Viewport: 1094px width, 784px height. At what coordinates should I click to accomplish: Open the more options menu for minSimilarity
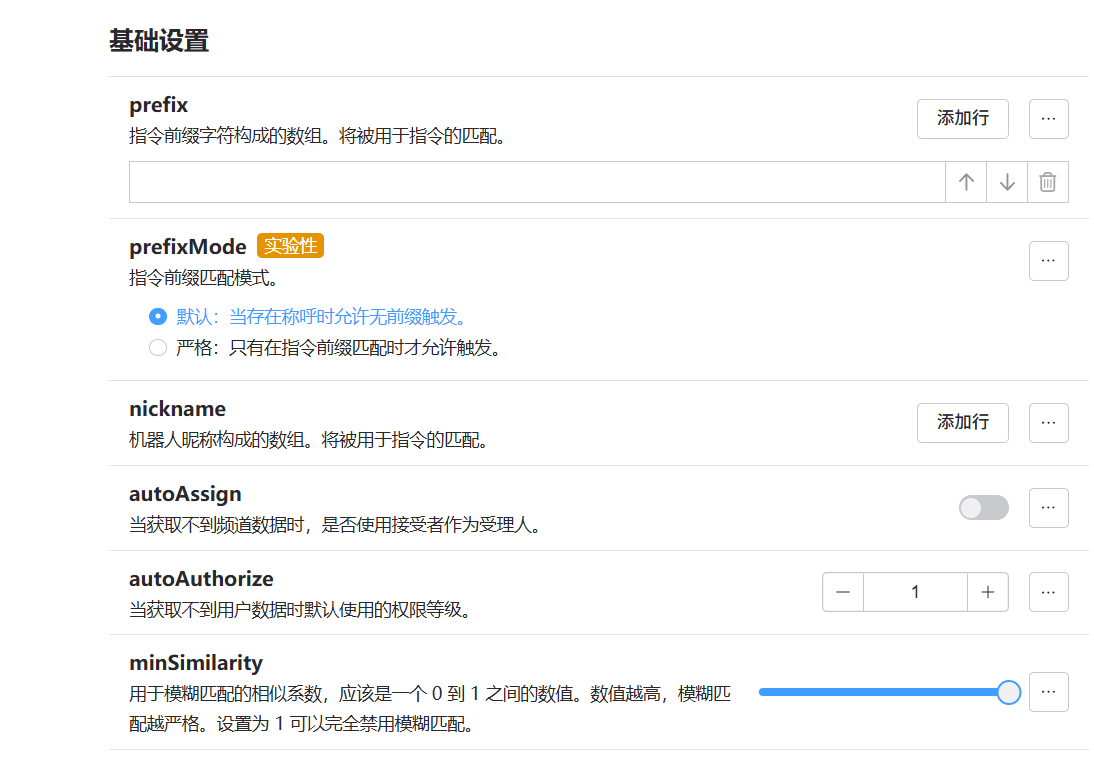1049,692
